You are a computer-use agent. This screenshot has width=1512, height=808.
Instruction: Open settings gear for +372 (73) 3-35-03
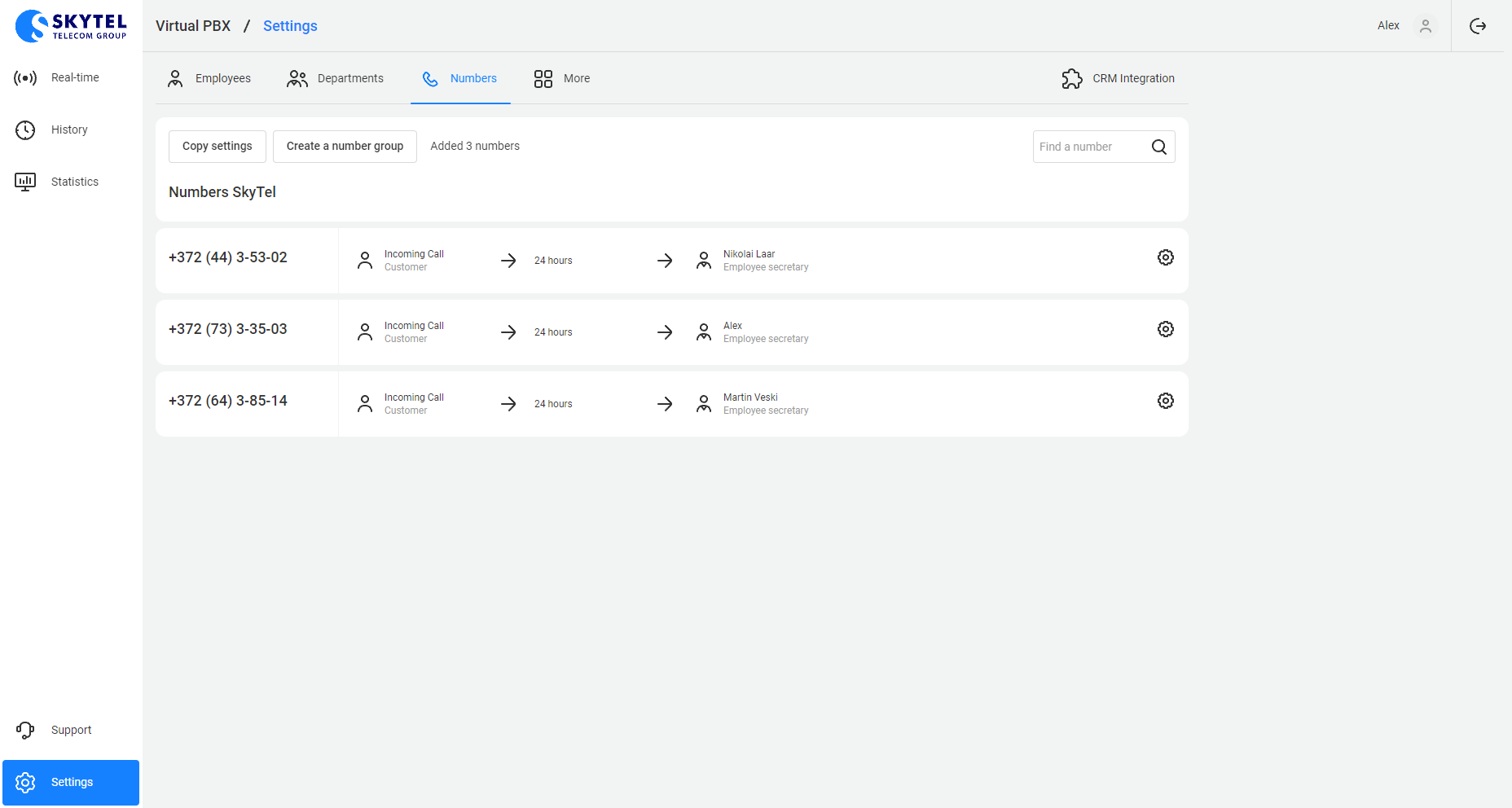(x=1165, y=329)
